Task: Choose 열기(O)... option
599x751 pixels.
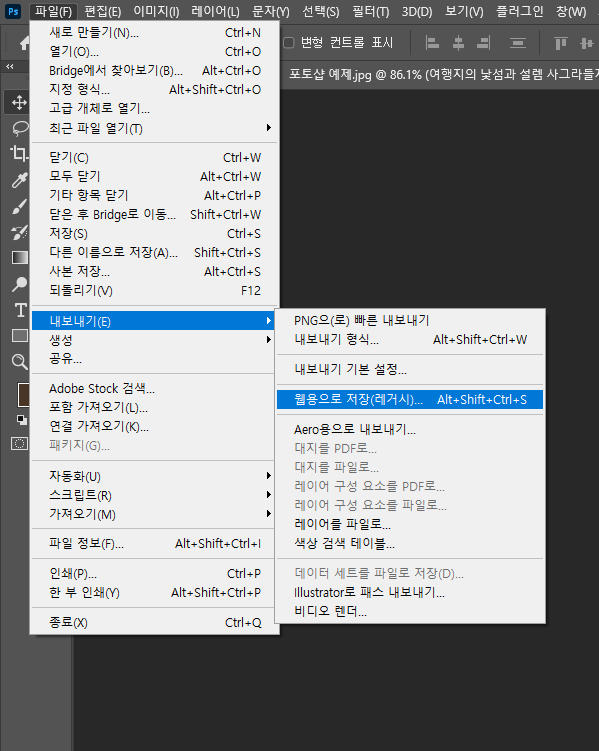Action: click(x=155, y=51)
